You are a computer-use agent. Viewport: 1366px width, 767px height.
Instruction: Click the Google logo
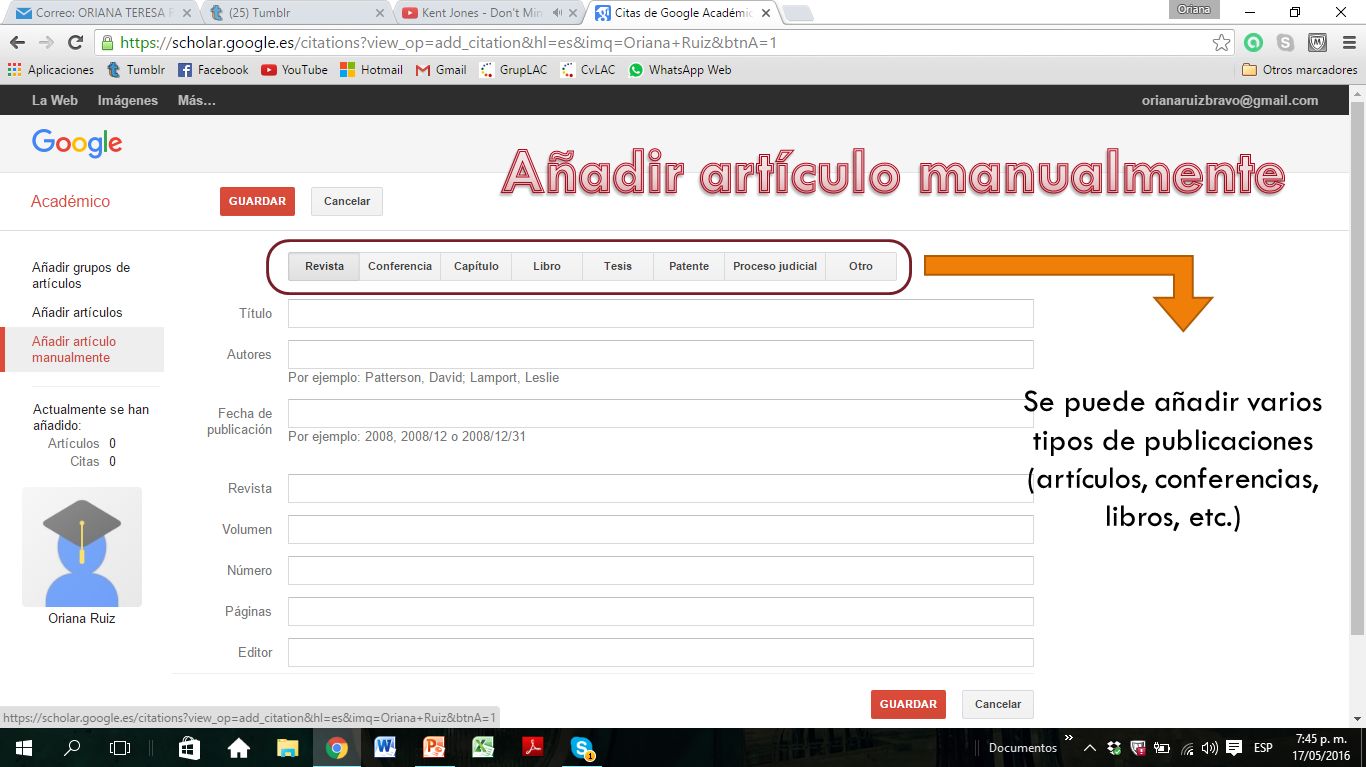click(77, 144)
